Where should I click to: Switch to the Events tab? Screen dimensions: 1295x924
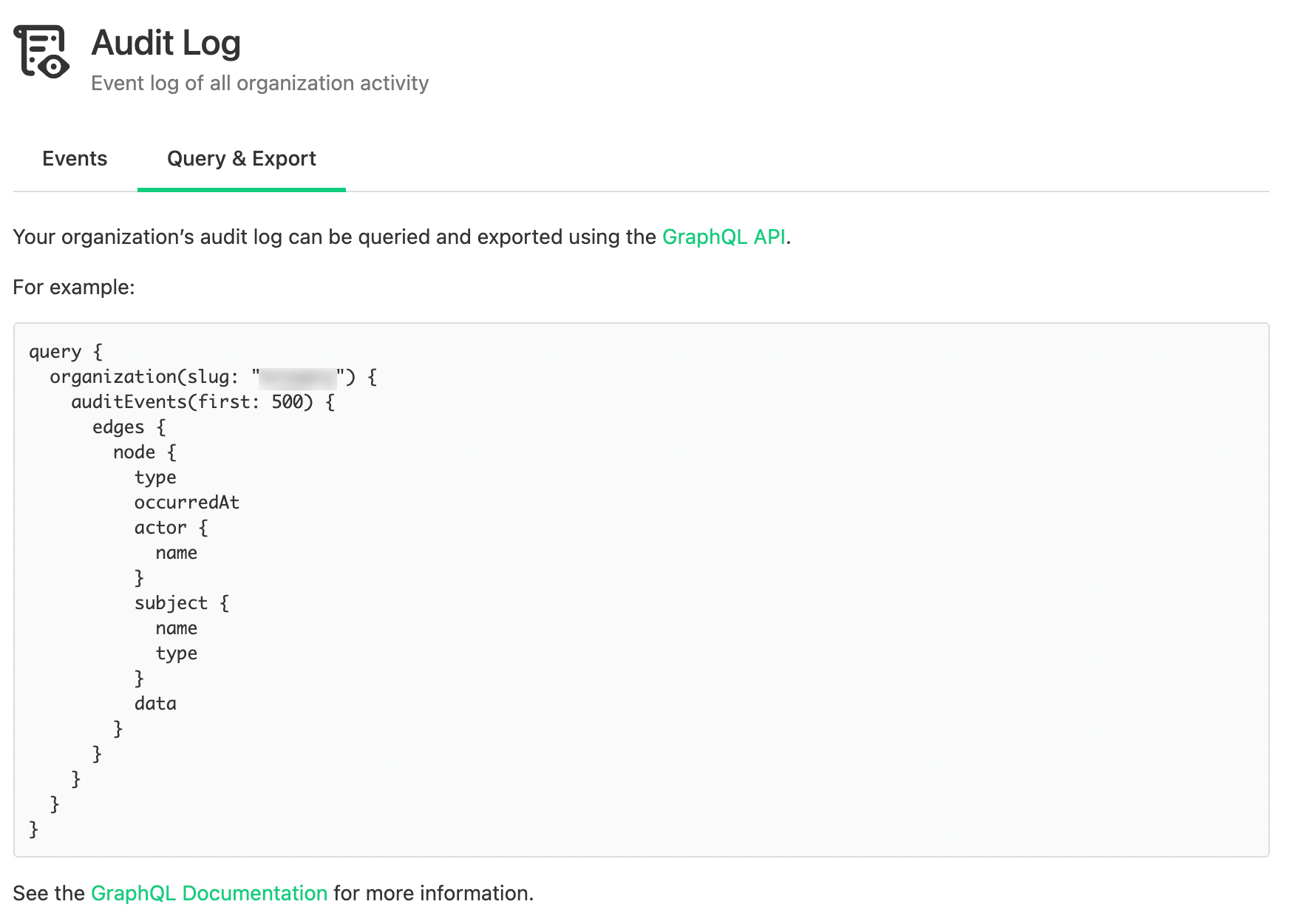74,158
